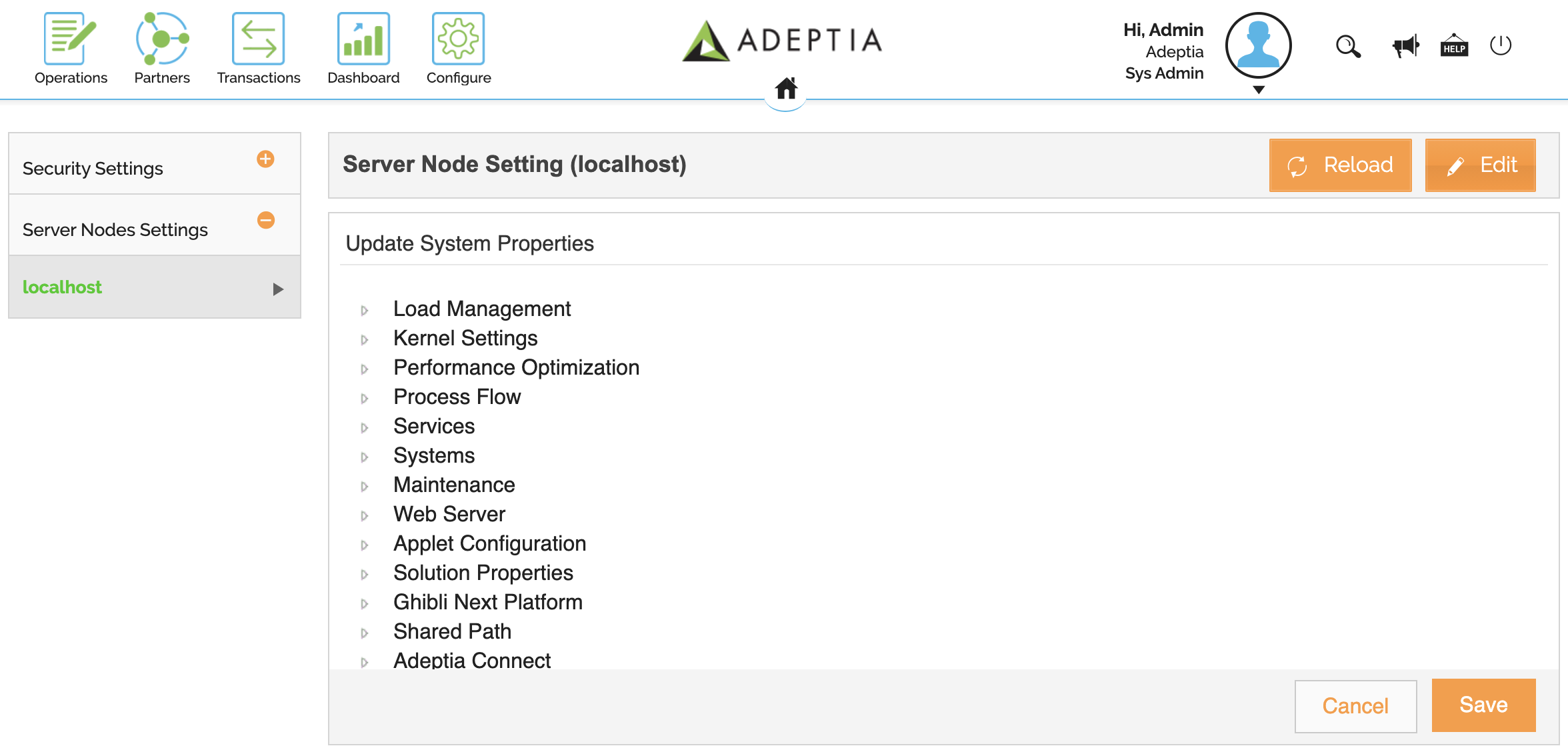Select localhost in the server nodes list
1568x756 pixels.
[63, 287]
